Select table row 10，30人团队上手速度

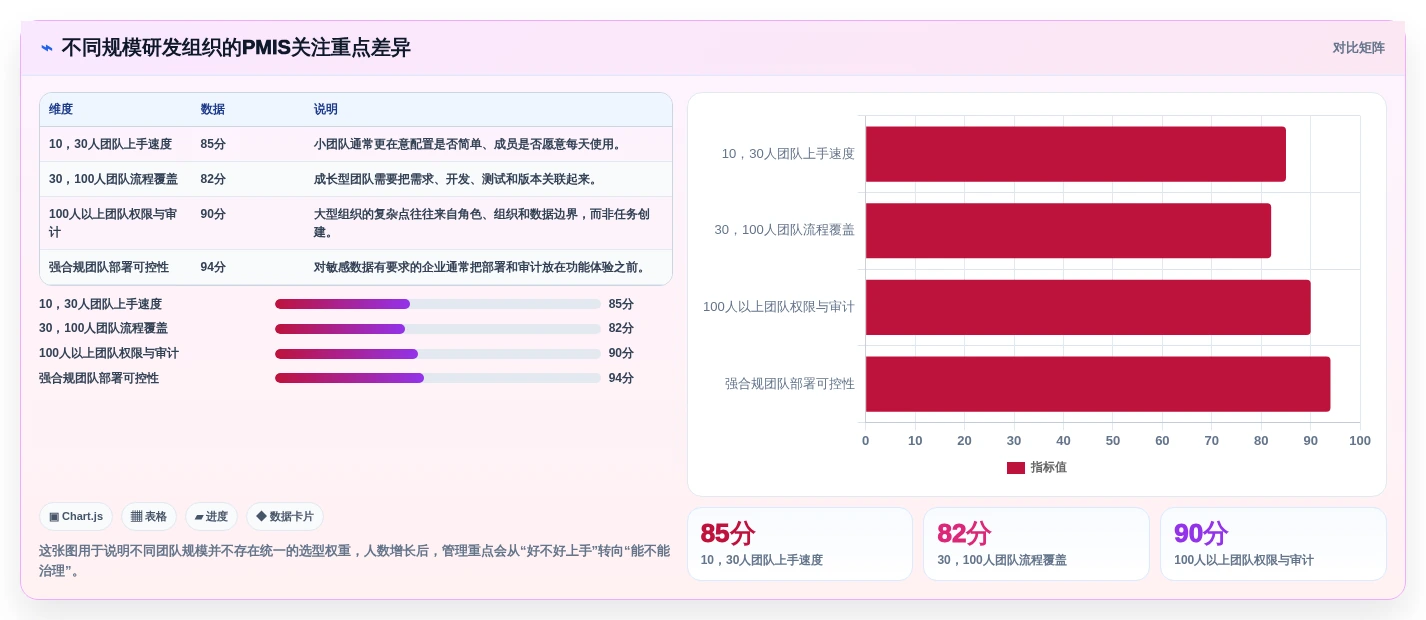tap(356, 144)
